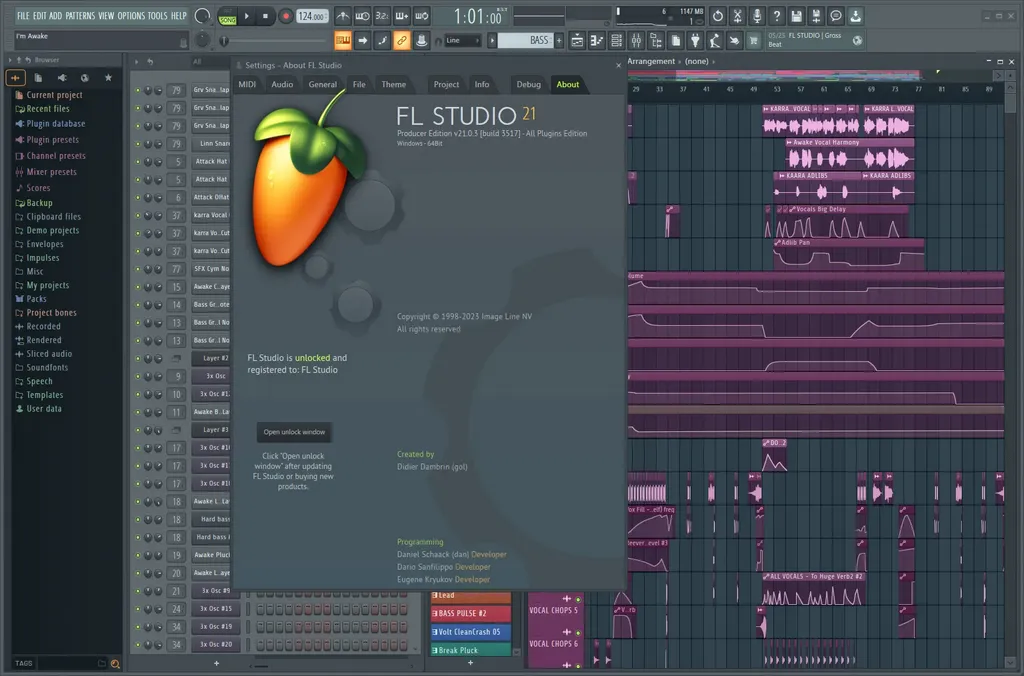Mute the Awake C..aye channel LED
1024x676 pixels.
[x=138, y=287]
